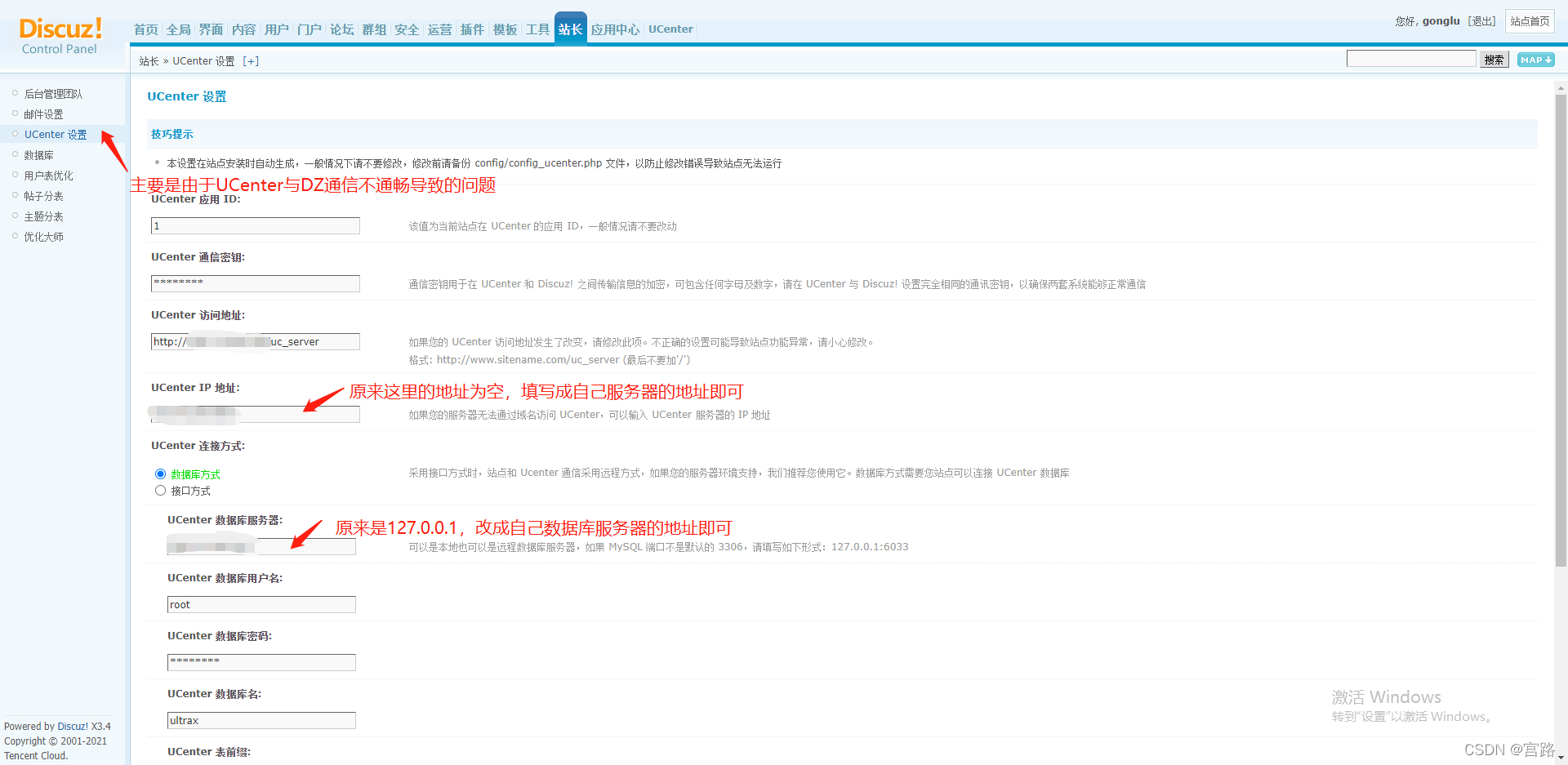Click the Tencent Cloud footer link
This screenshot has width=1568, height=765.
point(36,756)
